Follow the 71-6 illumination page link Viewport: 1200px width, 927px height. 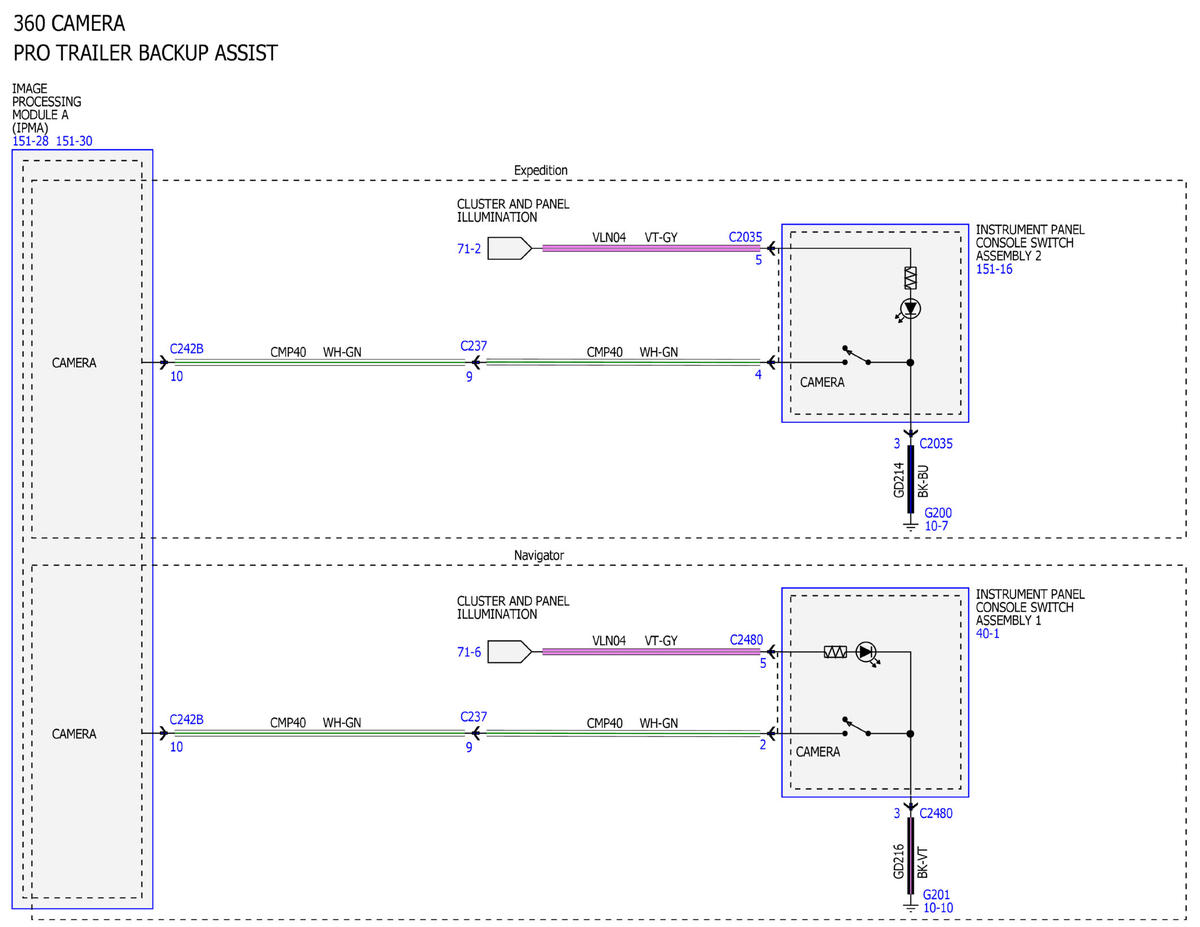point(470,653)
